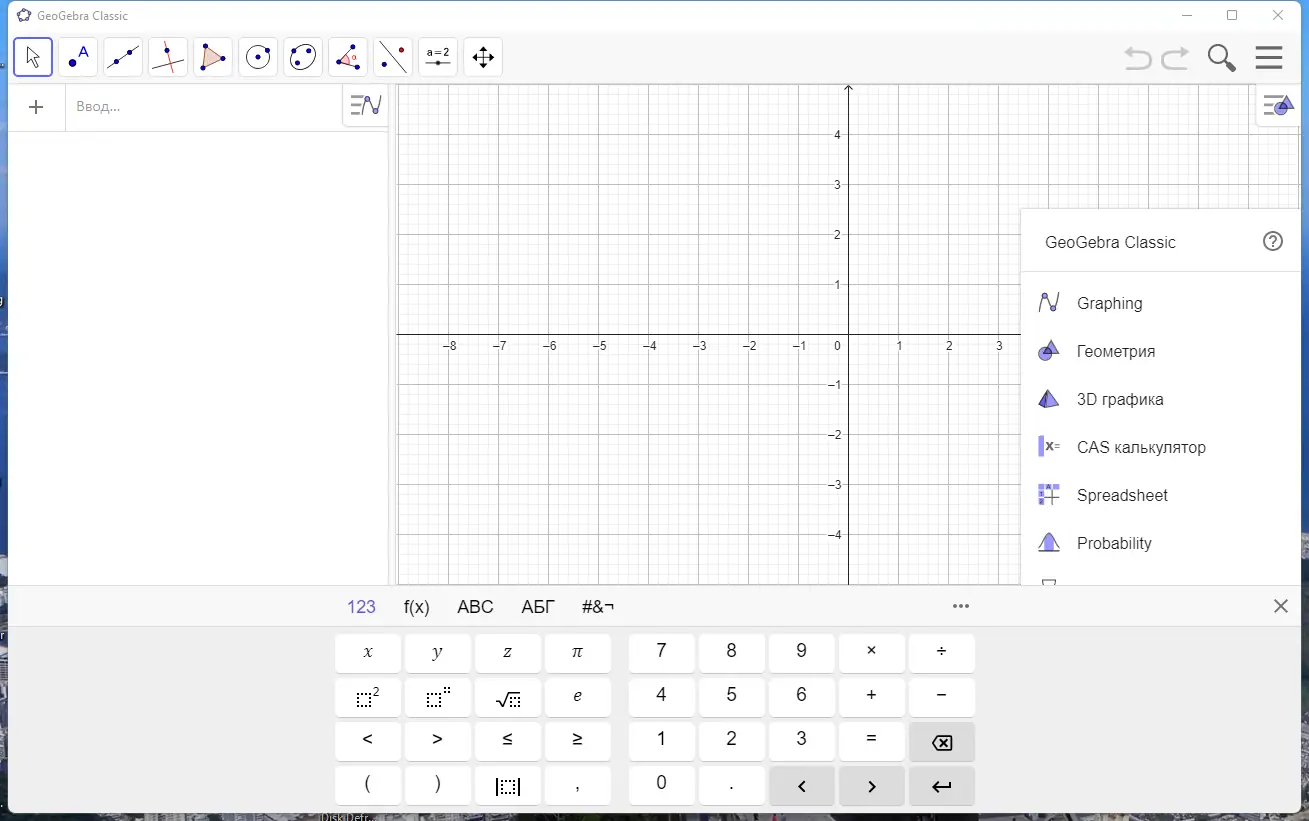Tap the open parenthesis key
This screenshot has width=1309, height=821.
[368, 786]
